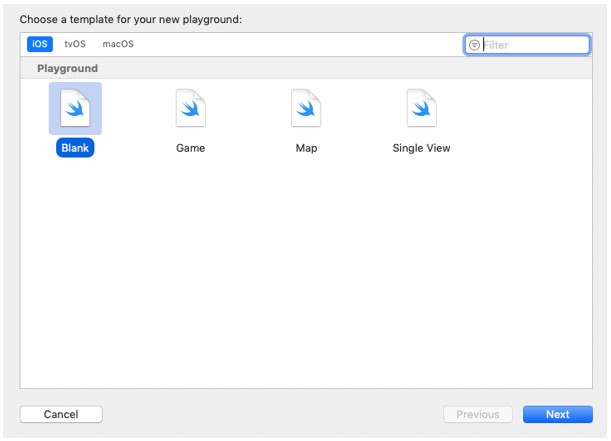611x441 pixels.
Task: Click the Single View template label
Action: tap(422, 148)
